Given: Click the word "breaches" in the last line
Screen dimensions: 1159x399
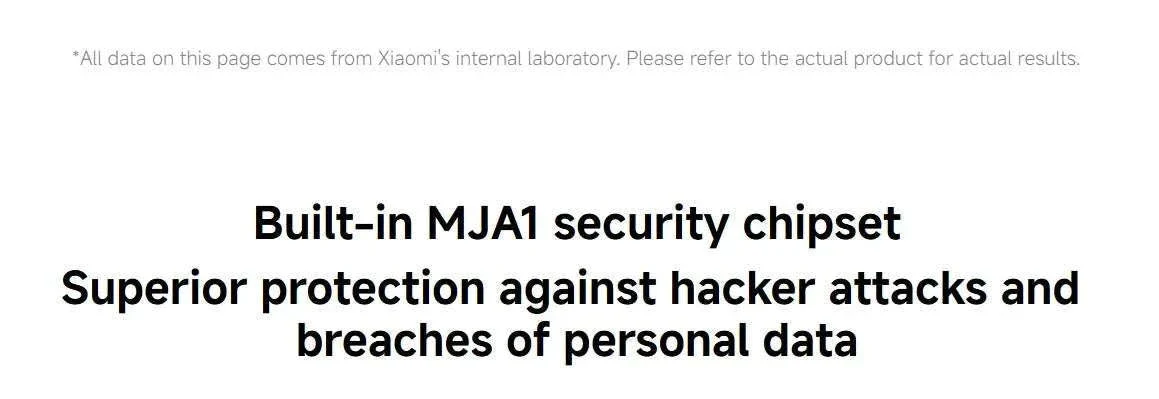Looking at the screenshot, I should [398, 340].
